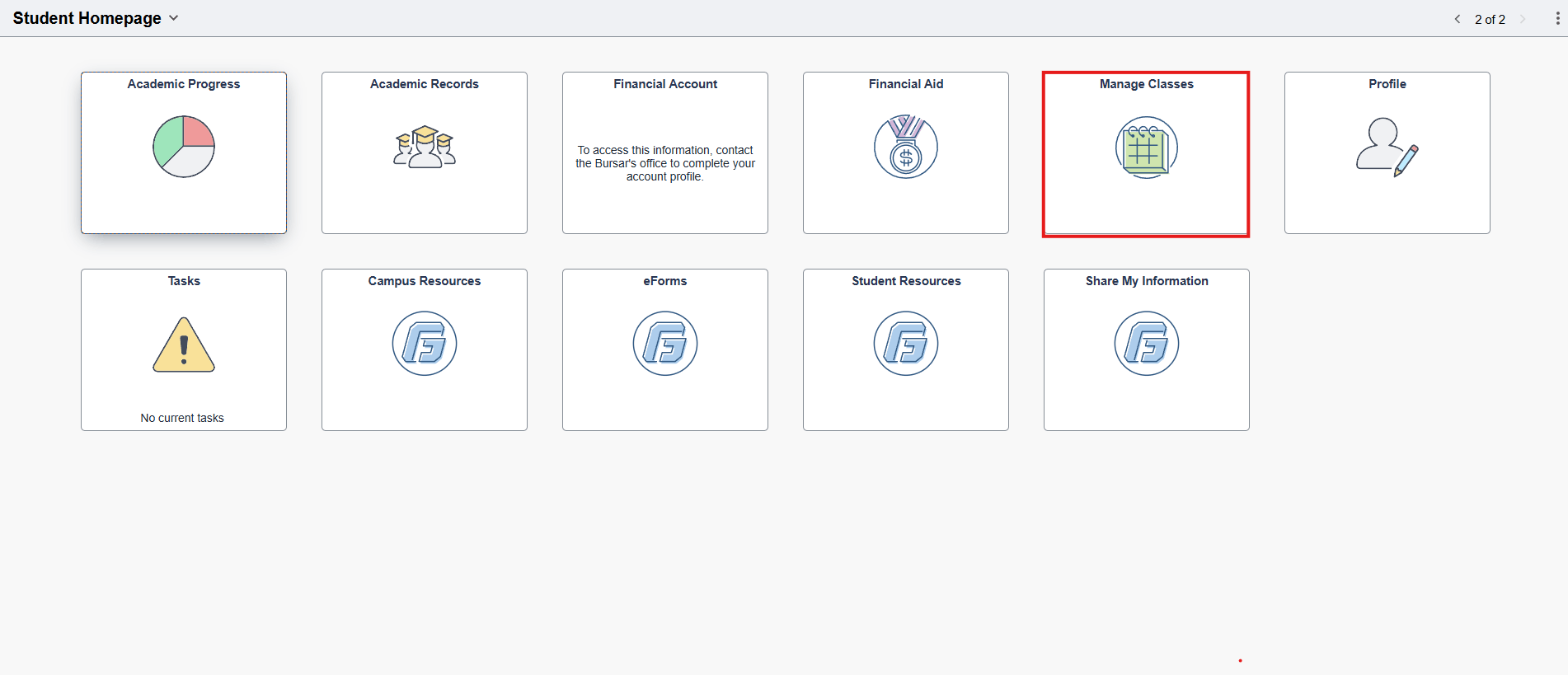The width and height of the screenshot is (1568, 675).
Task: Click the "No current tasks" text
Action: tap(182, 418)
